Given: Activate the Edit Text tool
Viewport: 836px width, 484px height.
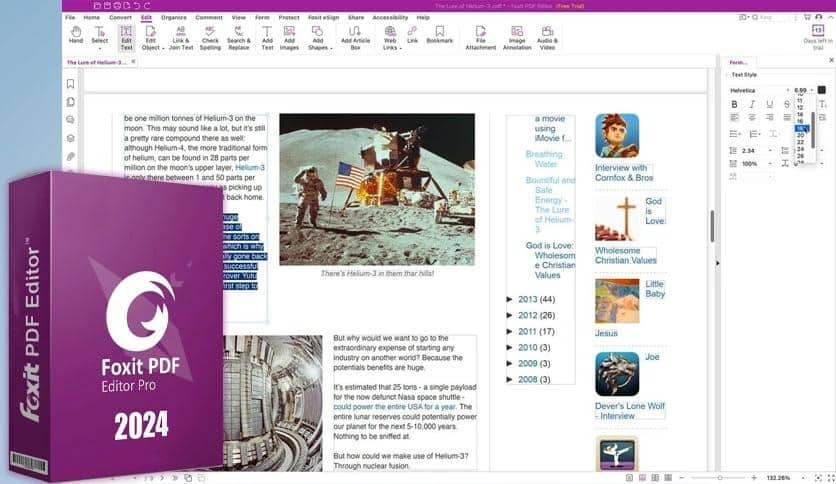Looking at the screenshot, I should (x=126, y=36).
